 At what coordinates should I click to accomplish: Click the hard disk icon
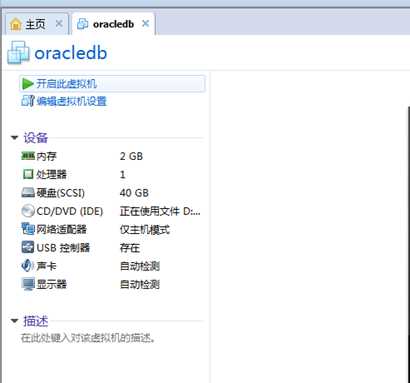click(28, 192)
